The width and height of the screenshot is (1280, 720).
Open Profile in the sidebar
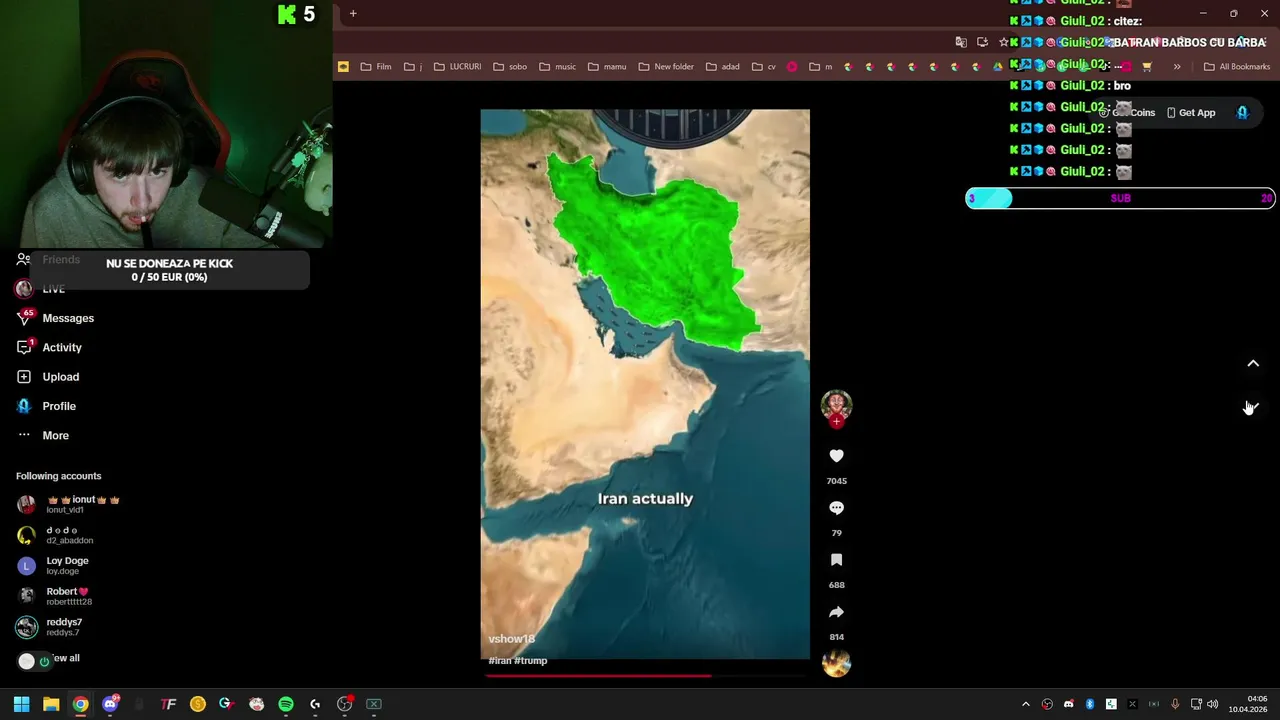click(59, 406)
